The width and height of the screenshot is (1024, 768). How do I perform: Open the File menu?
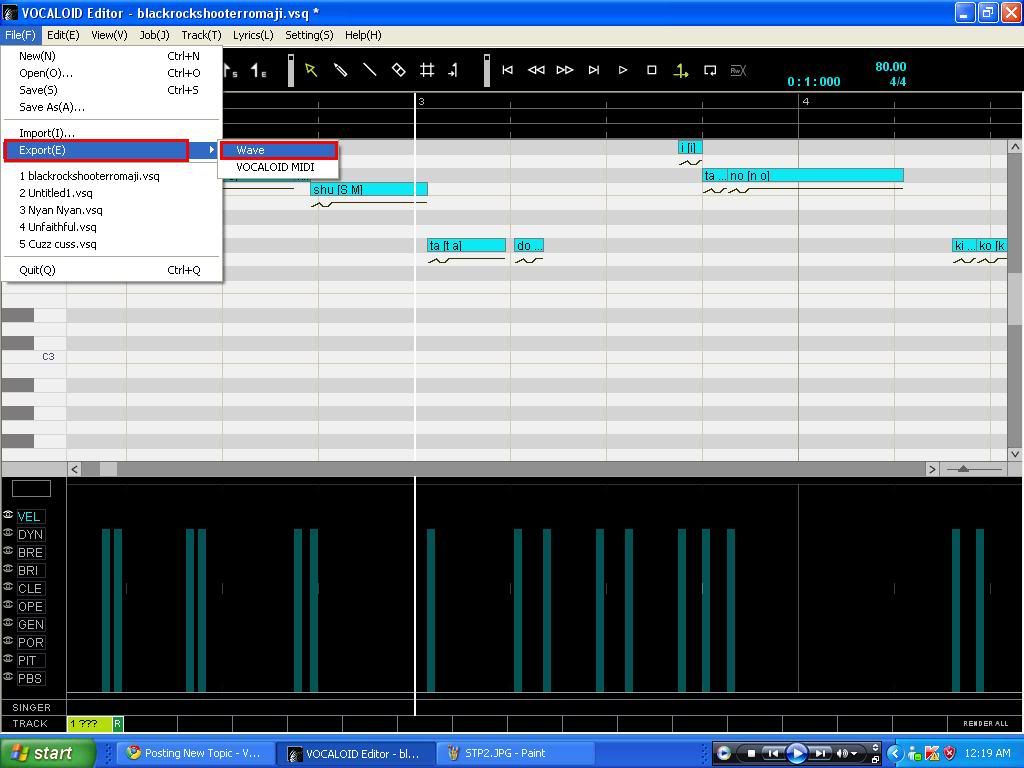pyautogui.click(x=20, y=35)
